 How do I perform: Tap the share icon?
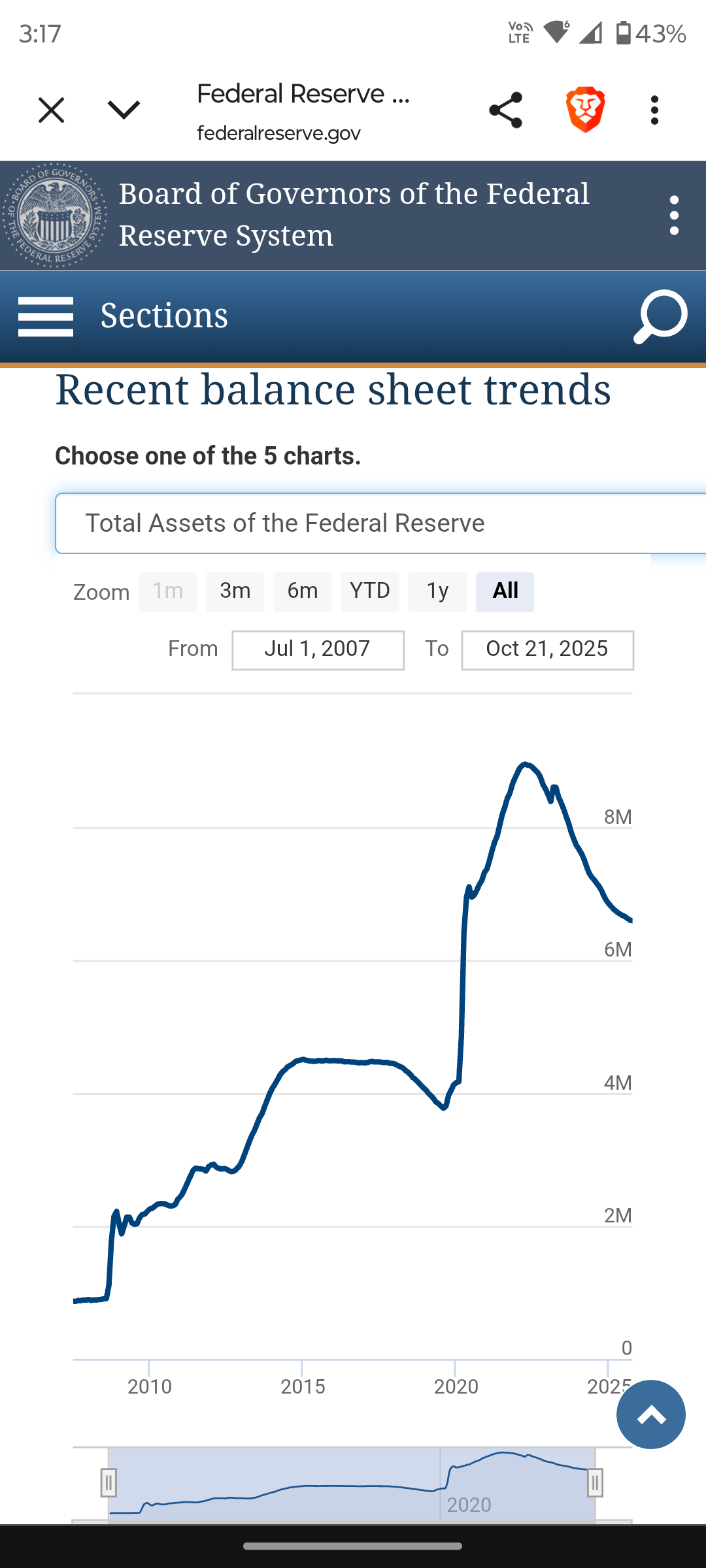tap(505, 110)
